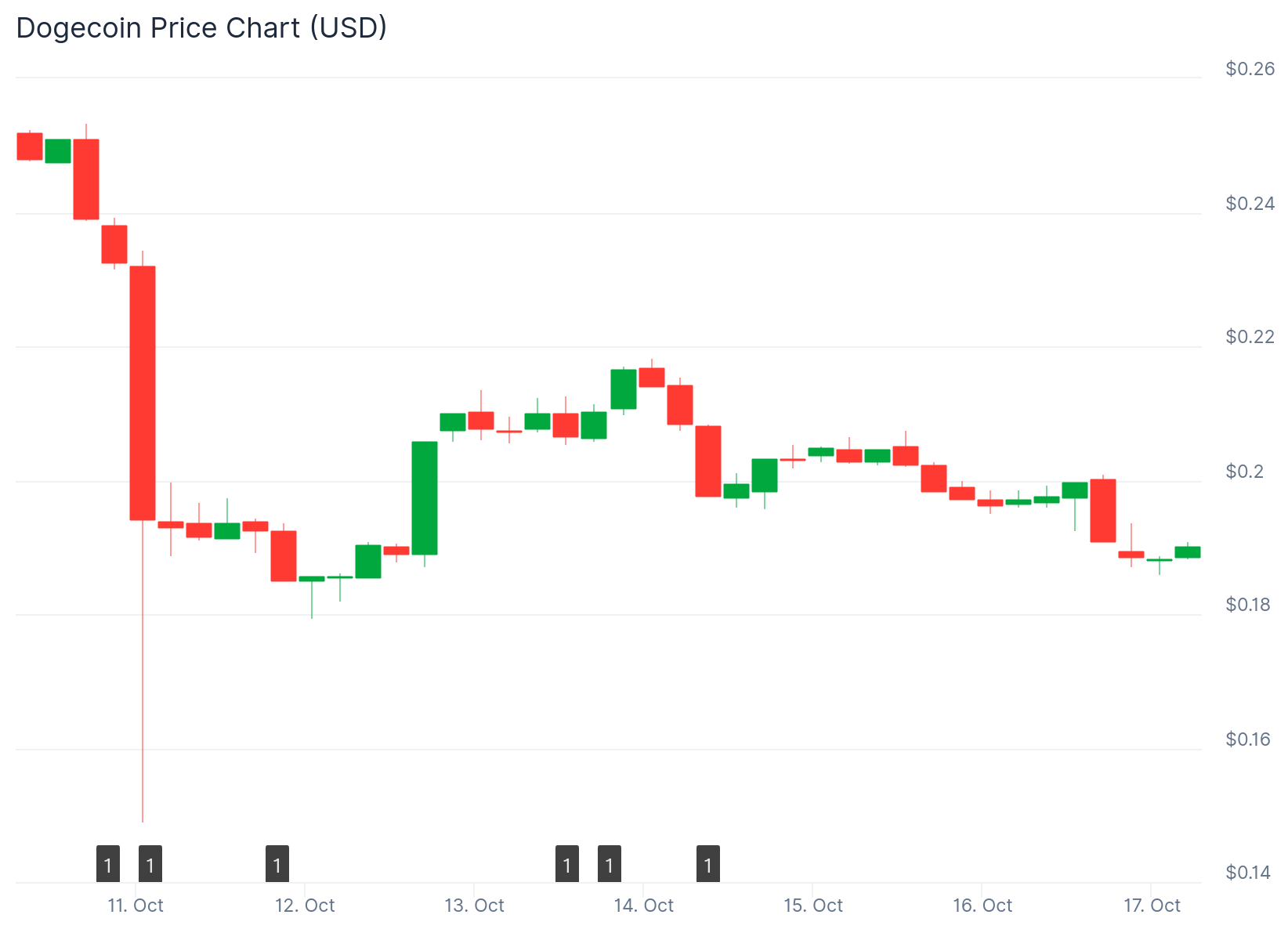Click the tallest red crash candle body
The width and height of the screenshot is (1288, 940).
point(143,392)
